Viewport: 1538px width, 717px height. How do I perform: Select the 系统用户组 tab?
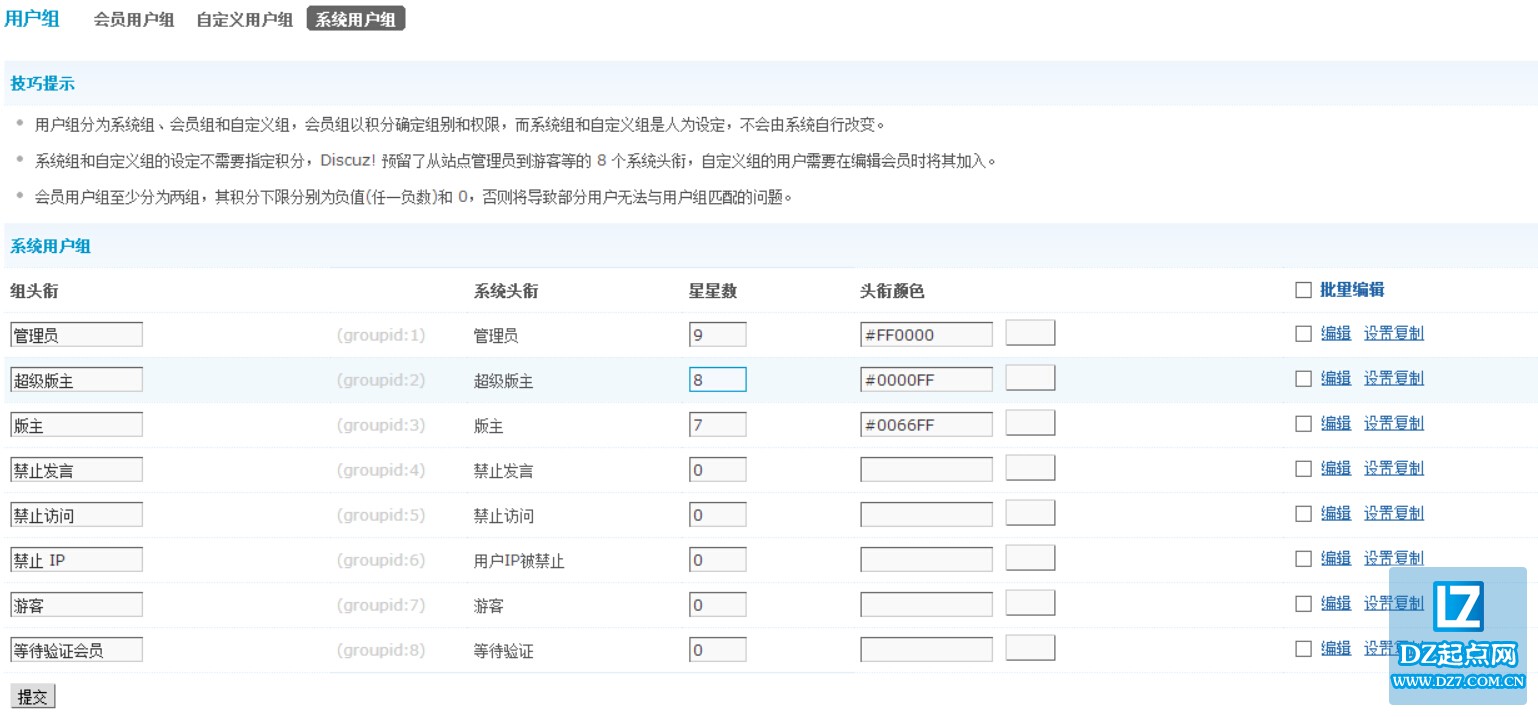tap(355, 18)
